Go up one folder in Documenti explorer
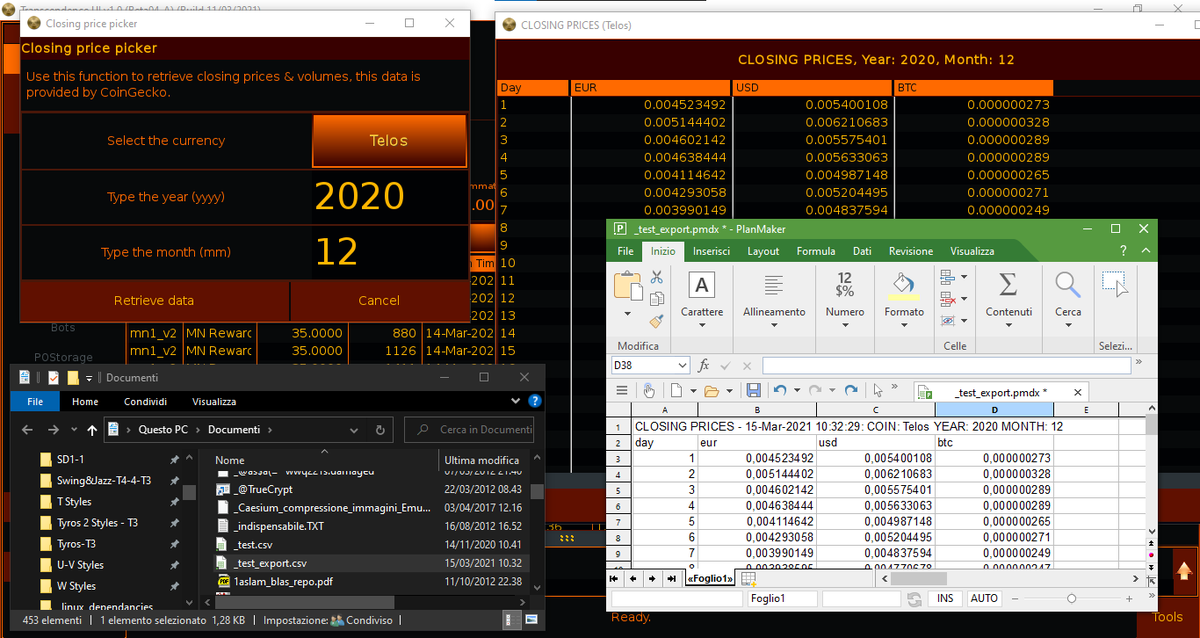The image size is (1200, 638). coord(92,430)
